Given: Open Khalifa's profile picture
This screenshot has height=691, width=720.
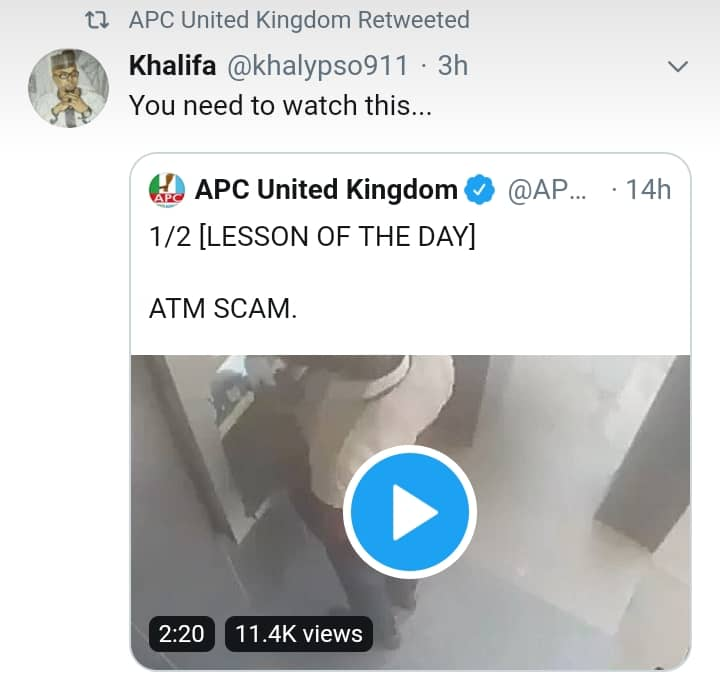Looking at the screenshot, I should click(x=67, y=88).
